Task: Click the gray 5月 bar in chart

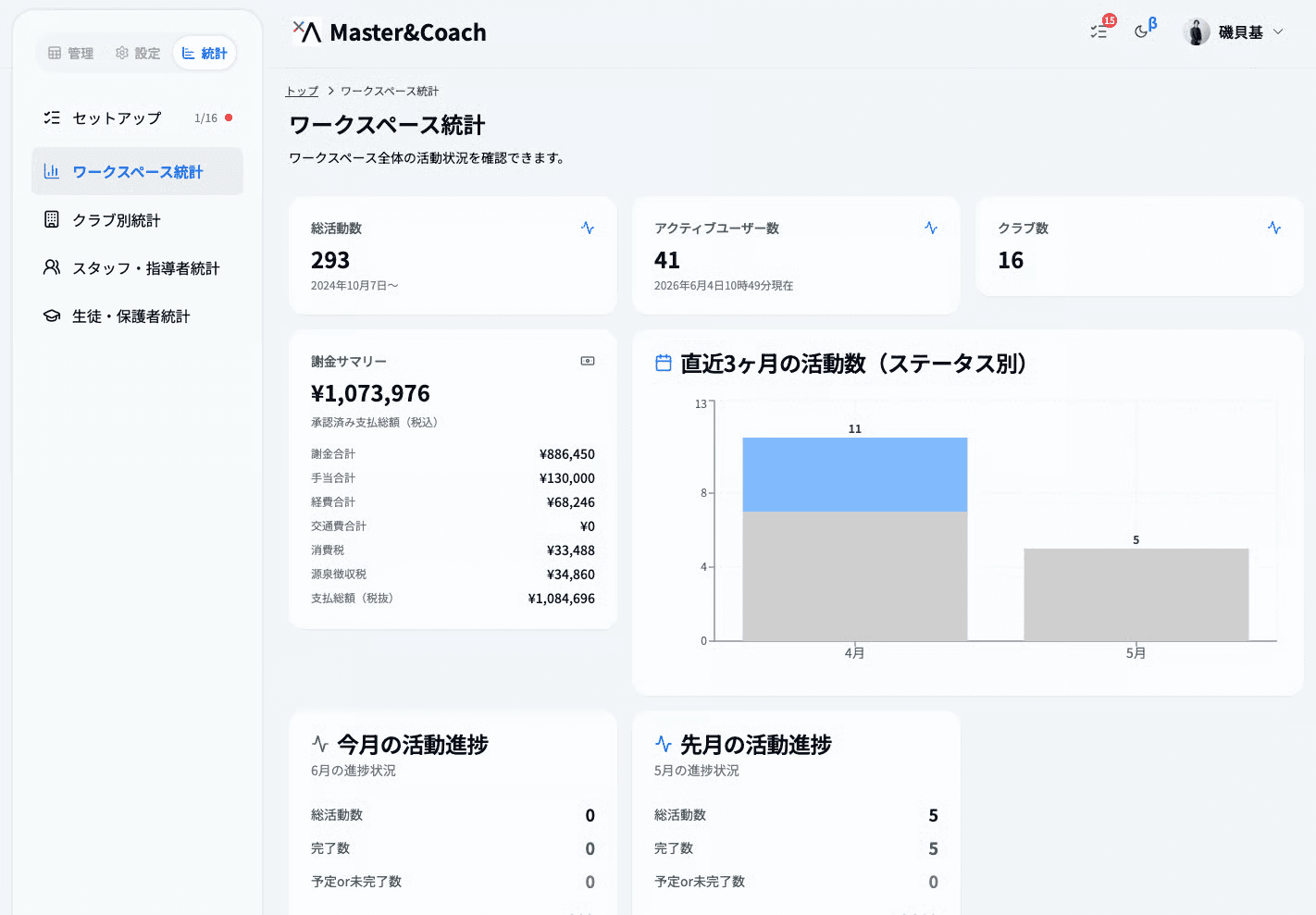Action: [1136, 594]
